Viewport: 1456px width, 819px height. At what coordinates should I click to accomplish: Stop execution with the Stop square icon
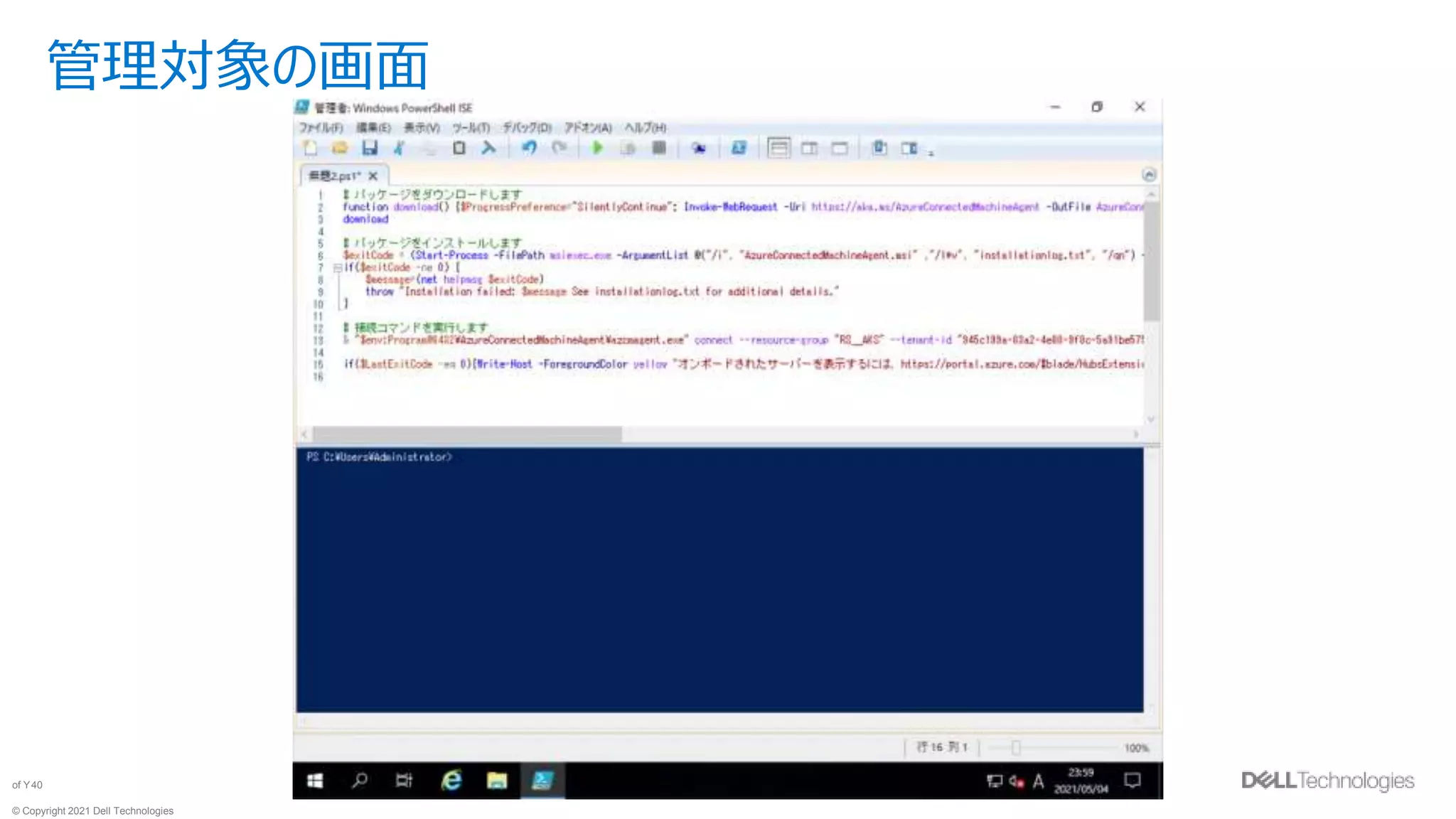coord(659,148)
